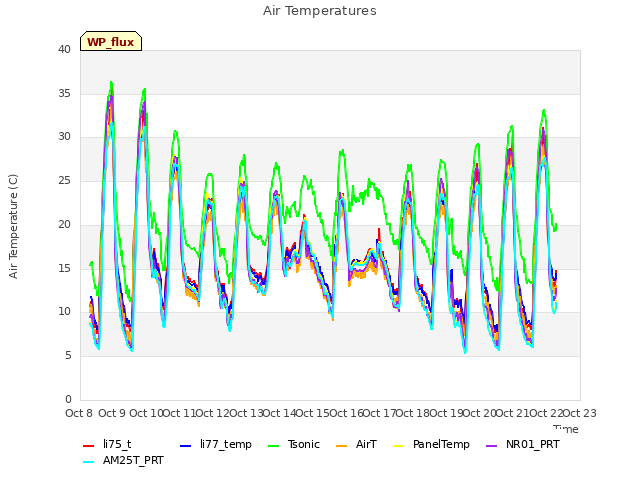
Task: Click the Oct 15 x-axis tick label
Action: point(312,413)
